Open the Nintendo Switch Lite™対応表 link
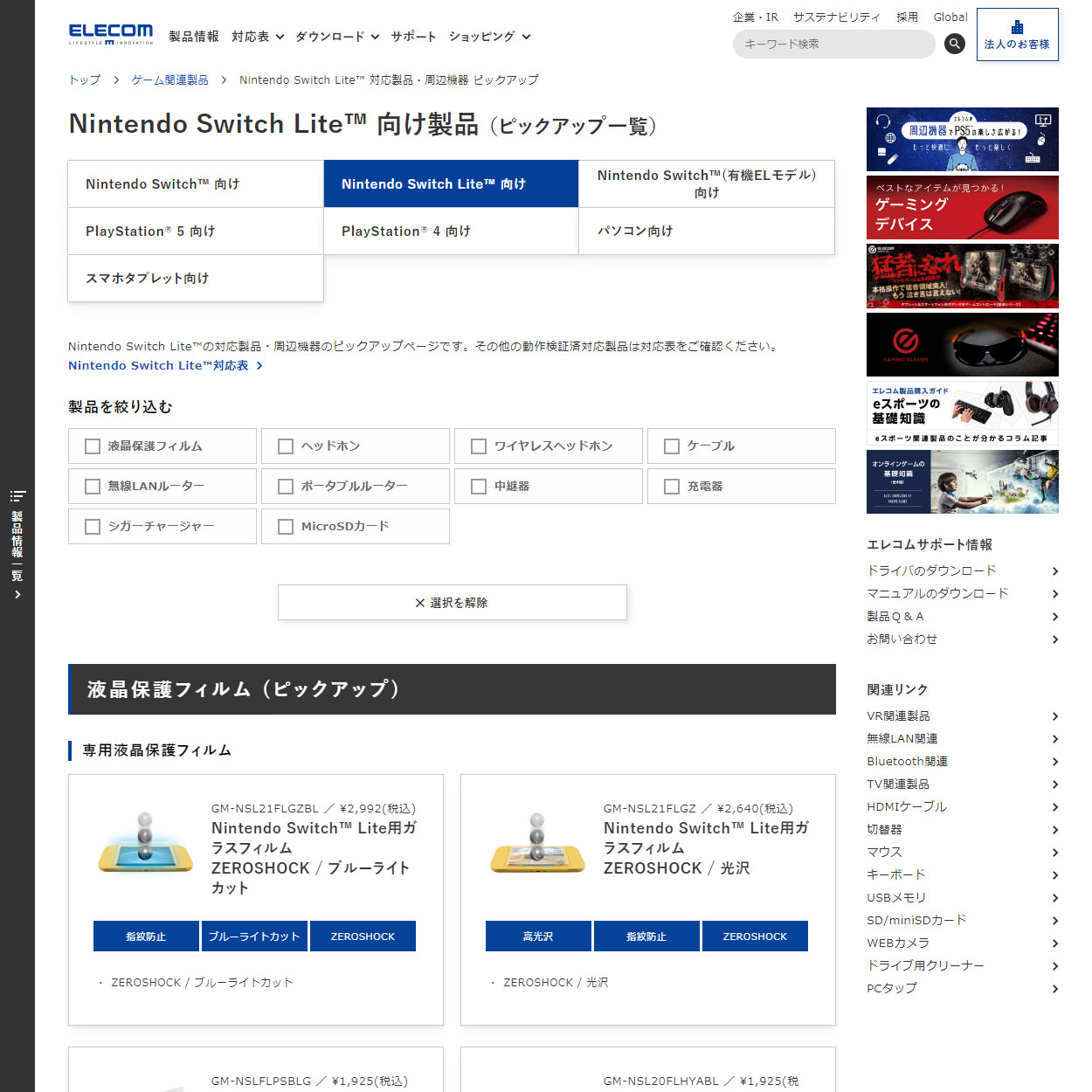Viewport: 1092px width, 1092px height. pyautogui.click(x=160, y=365)
